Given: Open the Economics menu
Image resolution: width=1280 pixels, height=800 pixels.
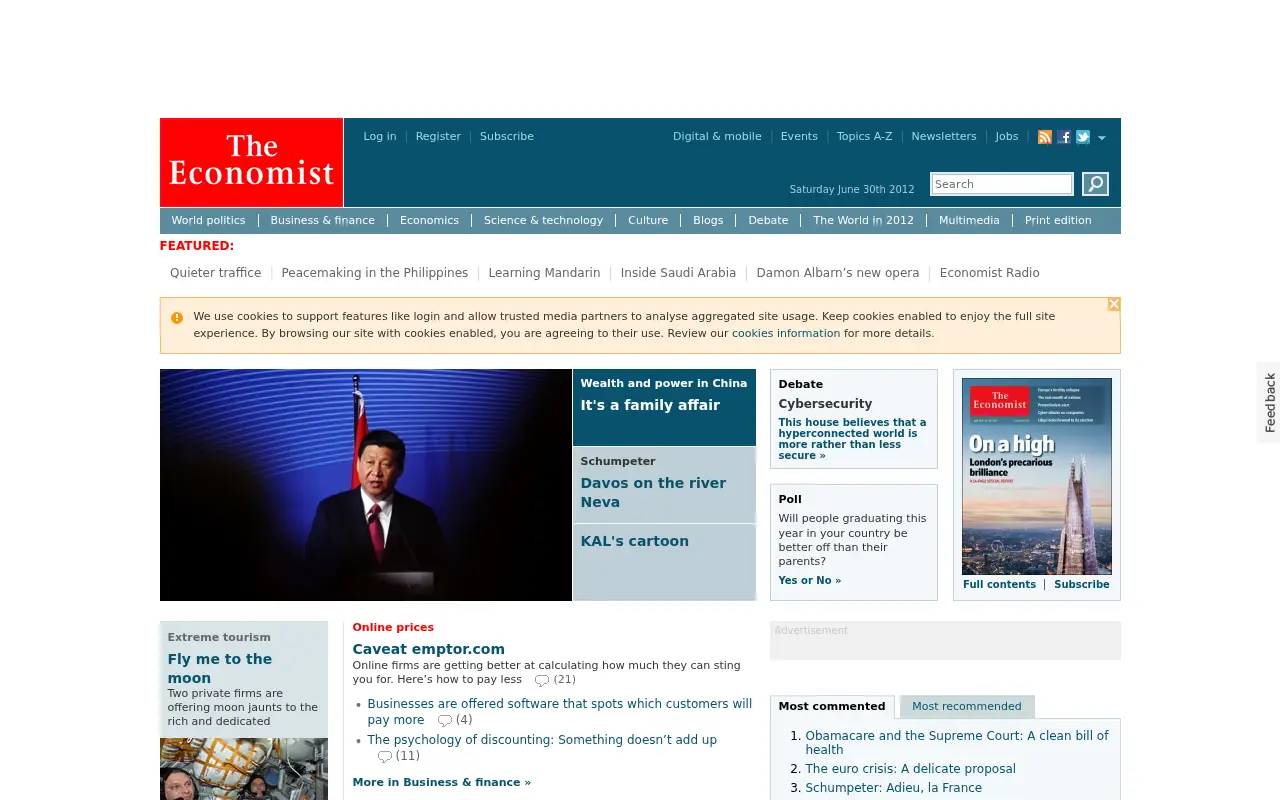Looking at the screenshot, I should [x=429, y=220].
